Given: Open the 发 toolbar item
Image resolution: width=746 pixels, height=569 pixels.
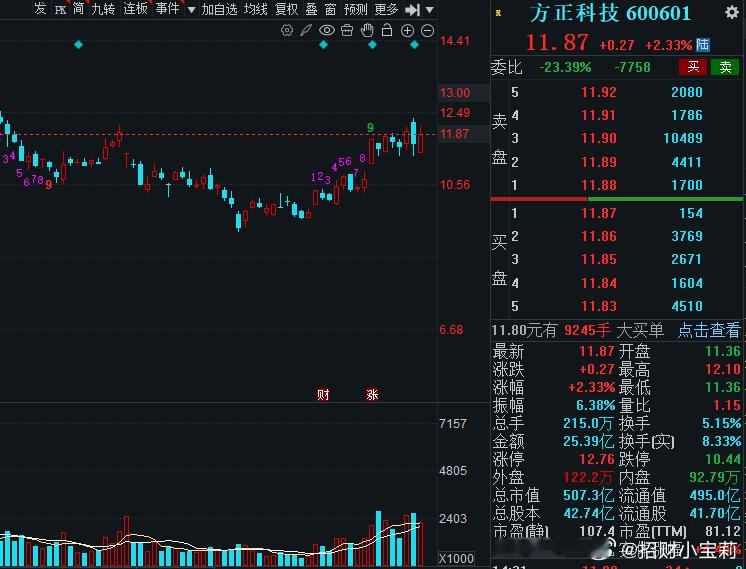Looking at the screenshot, I should pyautogui.click(x=40, y=9).
